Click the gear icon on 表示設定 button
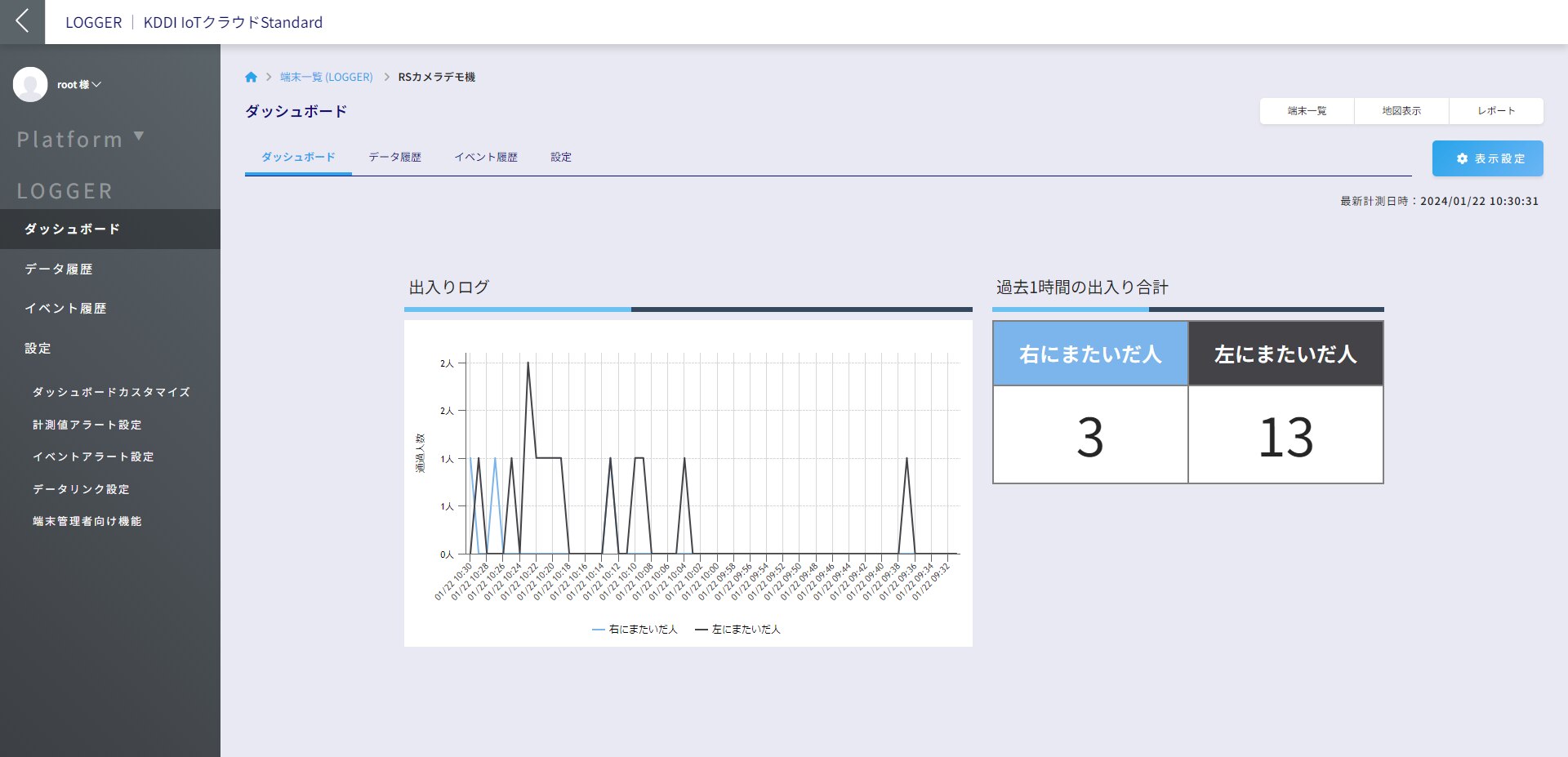Image resolution: width=1568 pixels, height=757 pixels. pos(1462,158)
